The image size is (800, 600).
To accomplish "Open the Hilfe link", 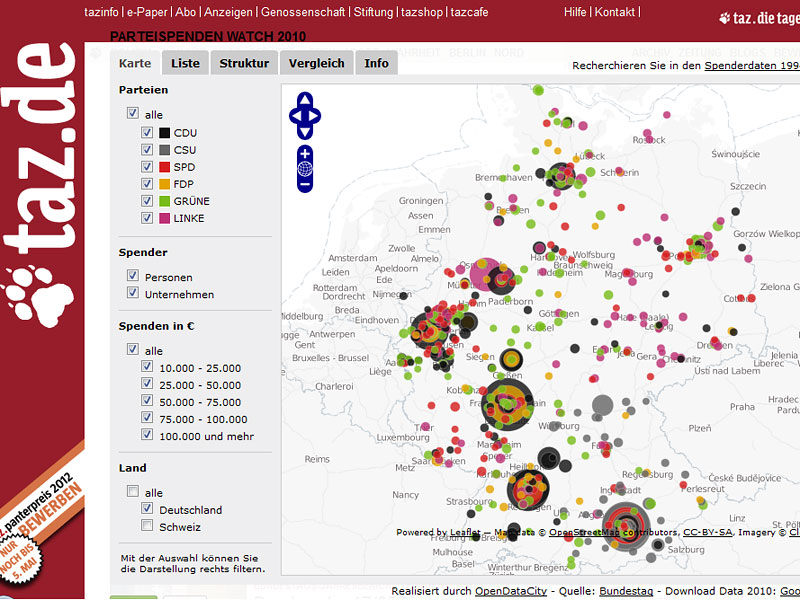I will tap(575, 12).
